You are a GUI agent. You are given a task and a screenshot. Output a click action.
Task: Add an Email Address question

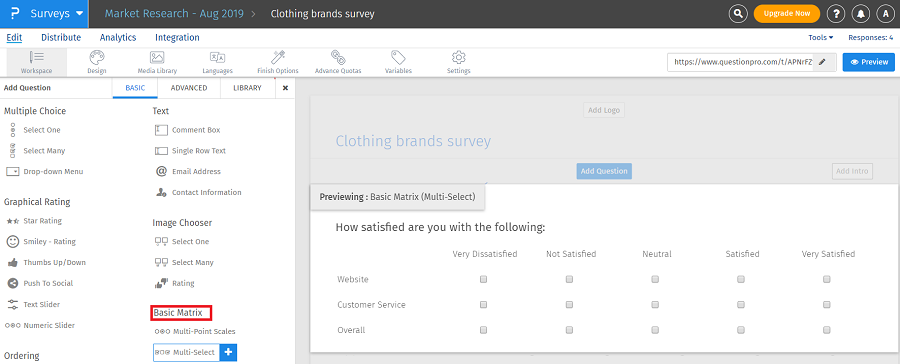pos(188,172)
